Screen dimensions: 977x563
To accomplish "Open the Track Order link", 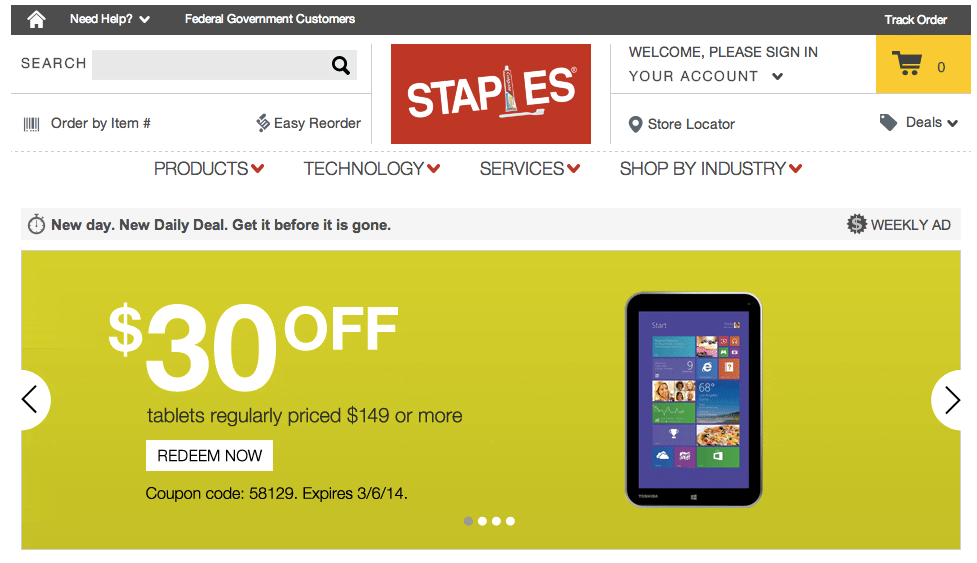I will click(915, 19).
